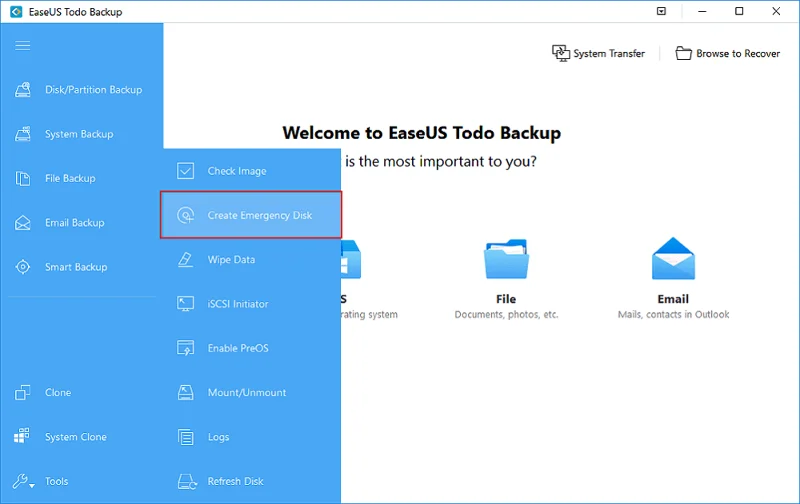
Task: Open Email Backup from sidebar
Action: click(x=74, y=223)
